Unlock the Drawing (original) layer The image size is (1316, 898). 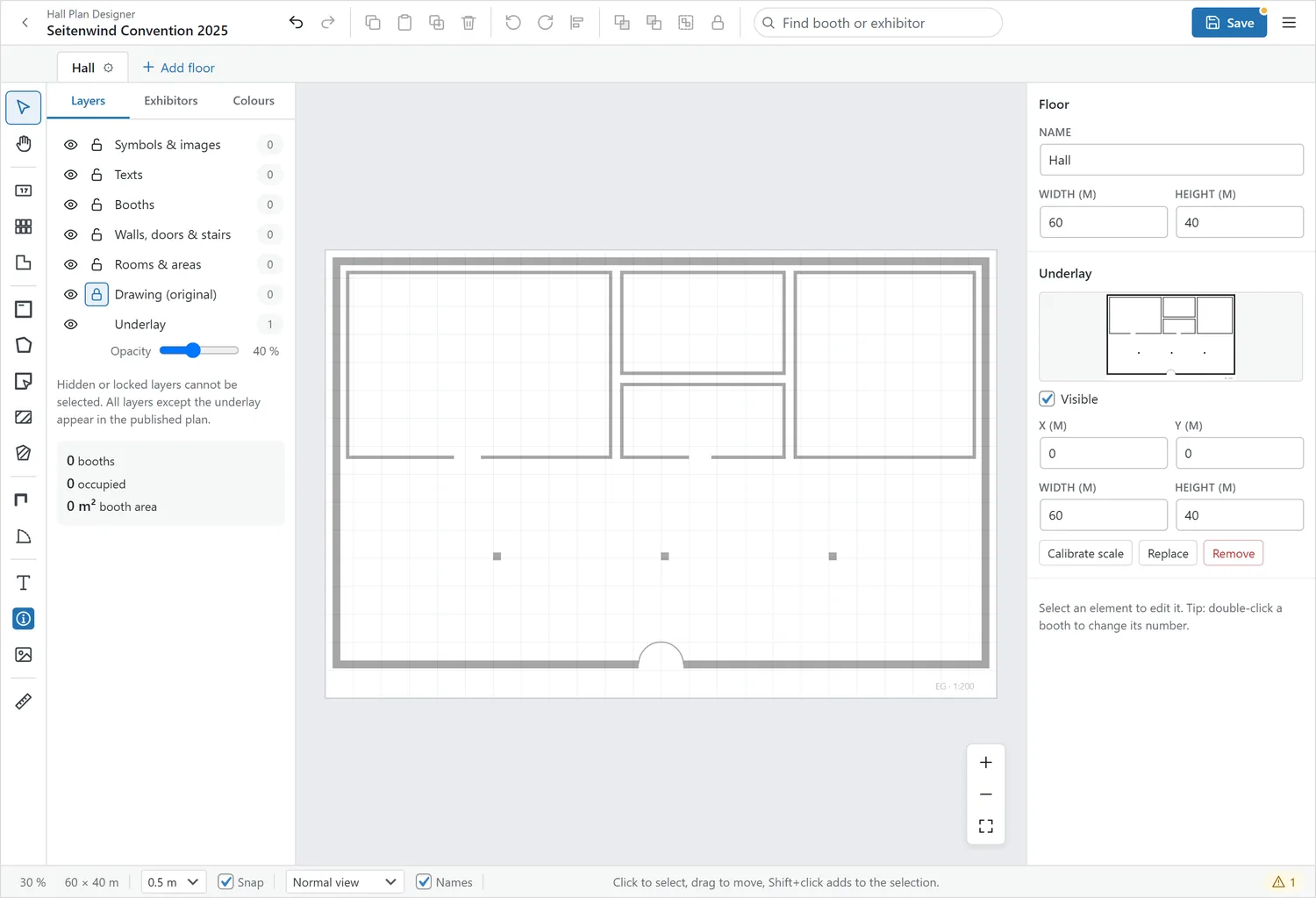tap(97, 294)
